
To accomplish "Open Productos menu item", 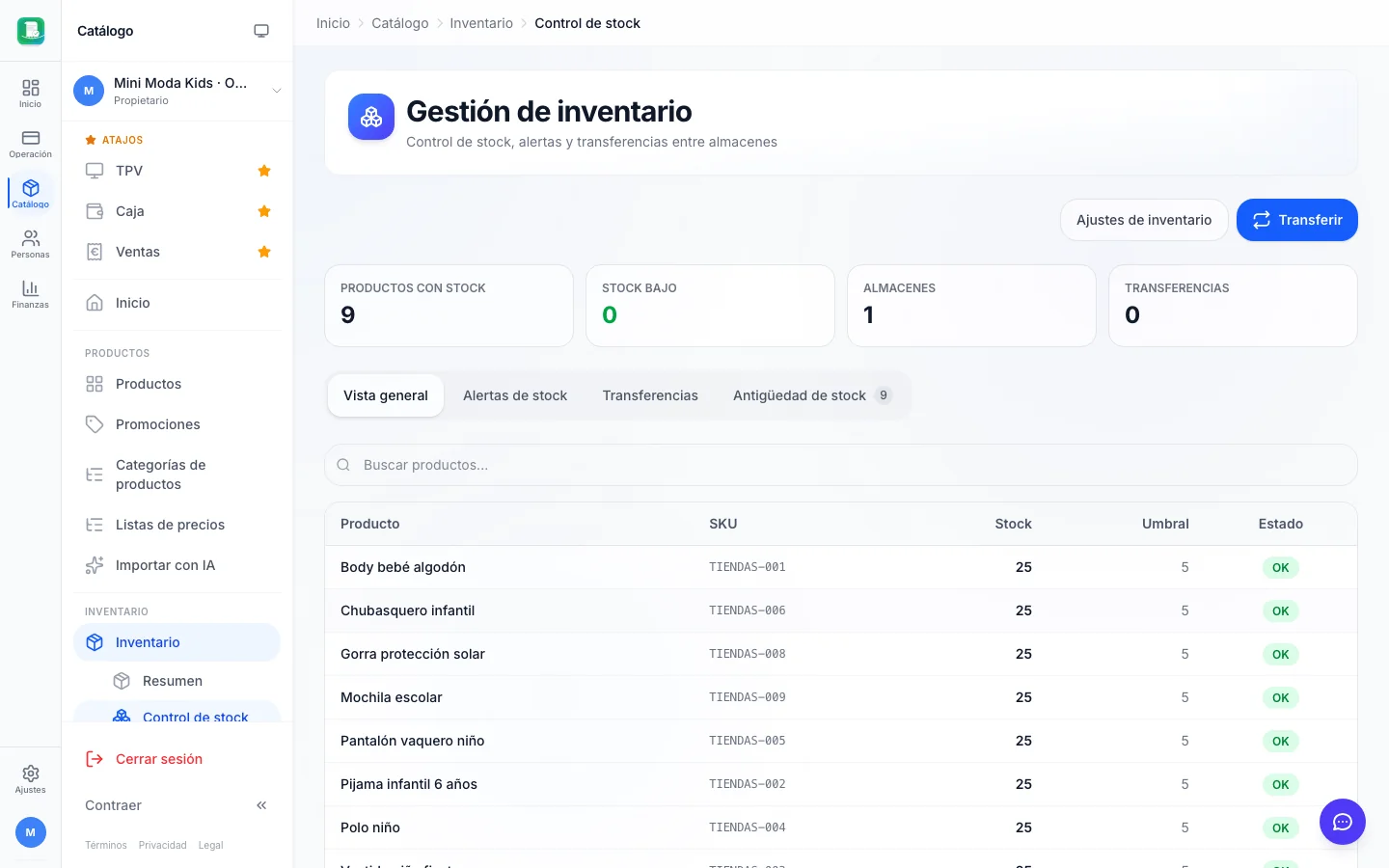I will point(177,384).
